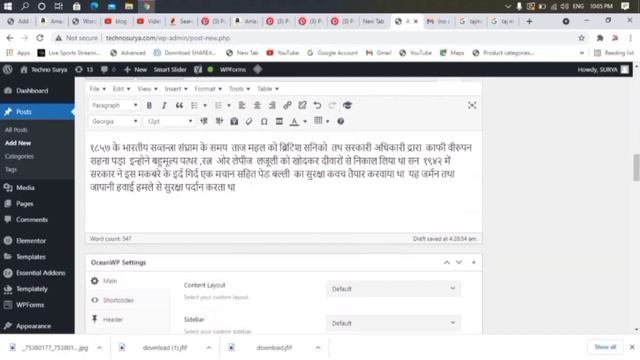Insert special character omega icon
Viewport: 640px width, 360px height.
point(264,121)
